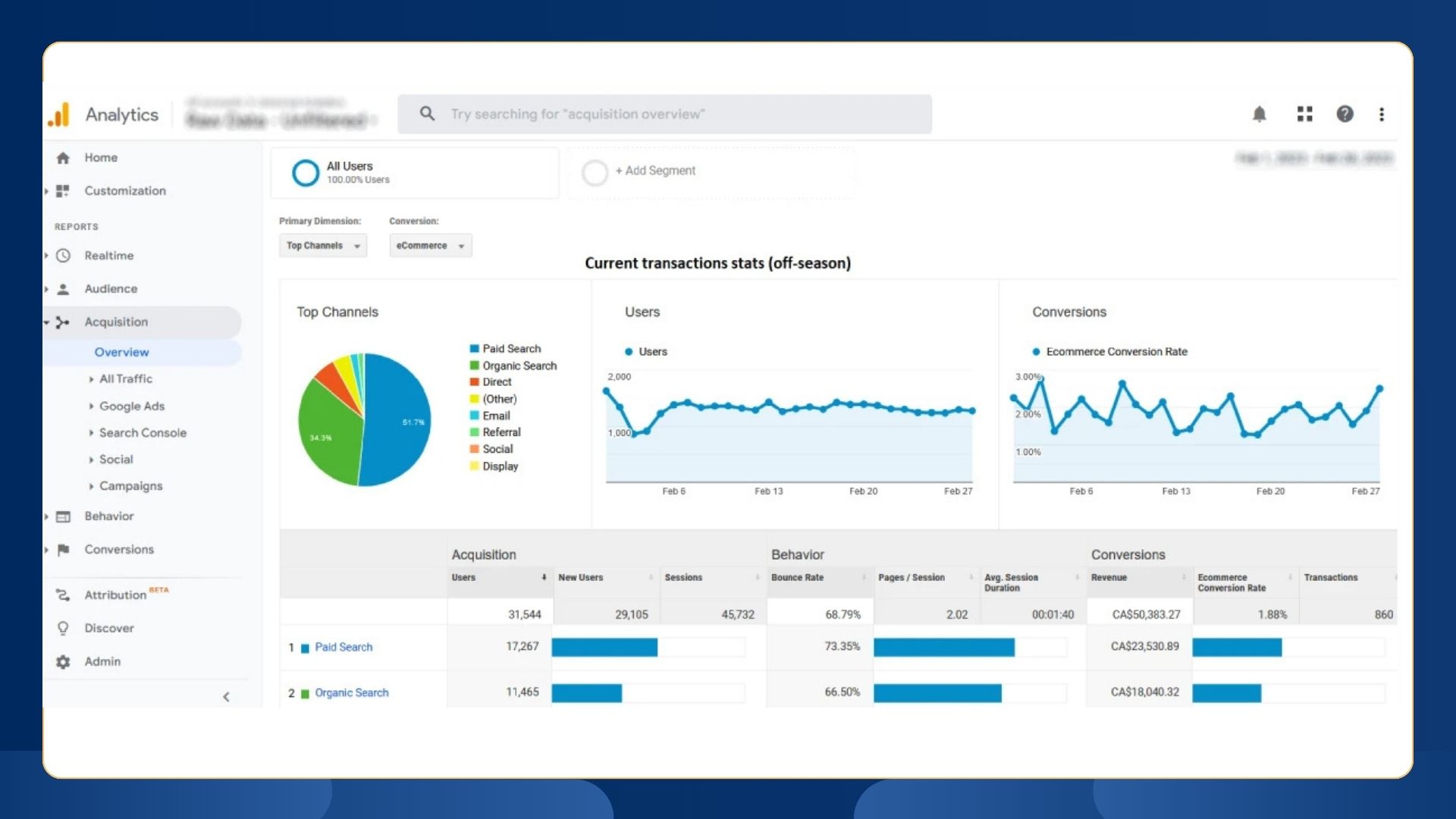
Task: Click the Bounce Rate column header
Action: 797,578
